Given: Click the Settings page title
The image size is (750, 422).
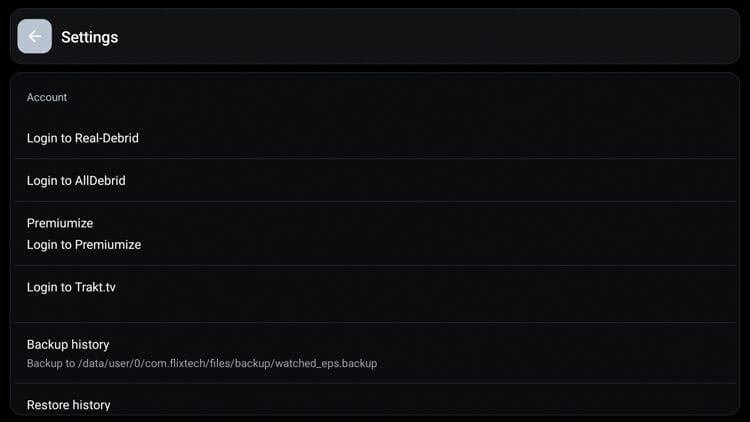Looking at the screenshot, I should click(x=89, y=37).
